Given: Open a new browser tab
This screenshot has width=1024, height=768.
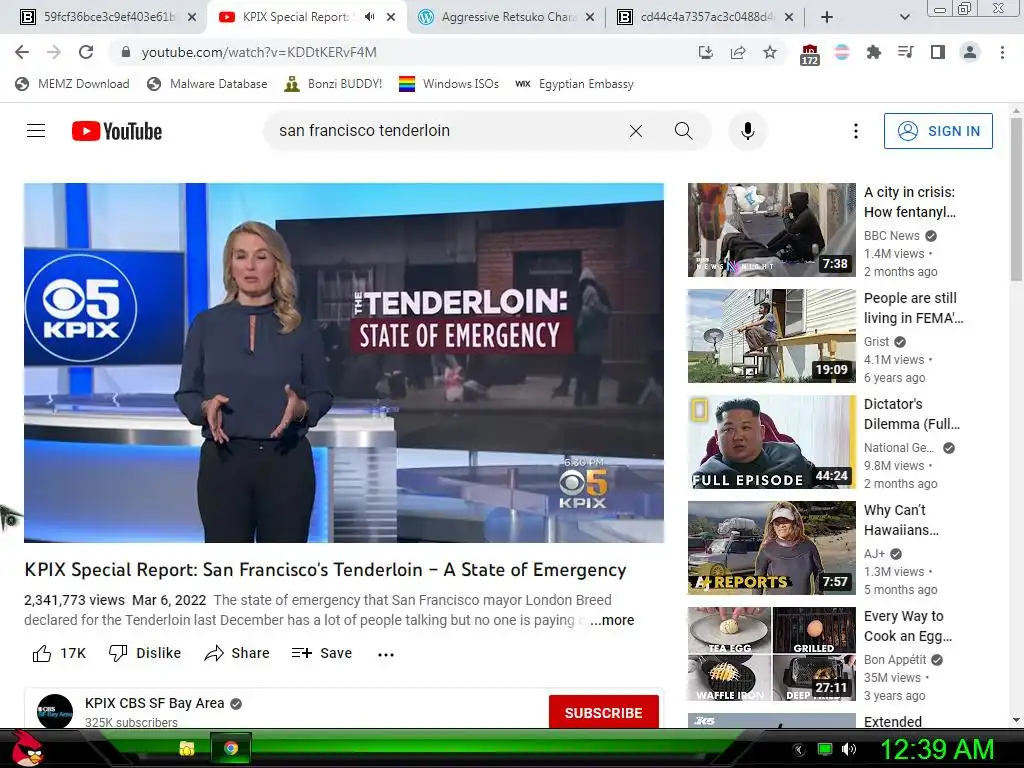Looking at the screenshot, I should click(x=827, y=17).
